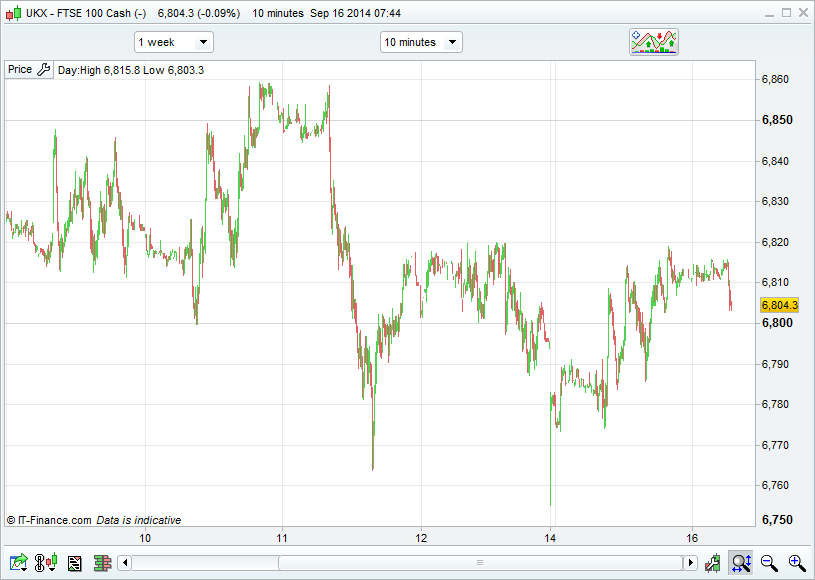Open the indicators and trading systems button
This screenshot has height=580, width=815.
653,41
